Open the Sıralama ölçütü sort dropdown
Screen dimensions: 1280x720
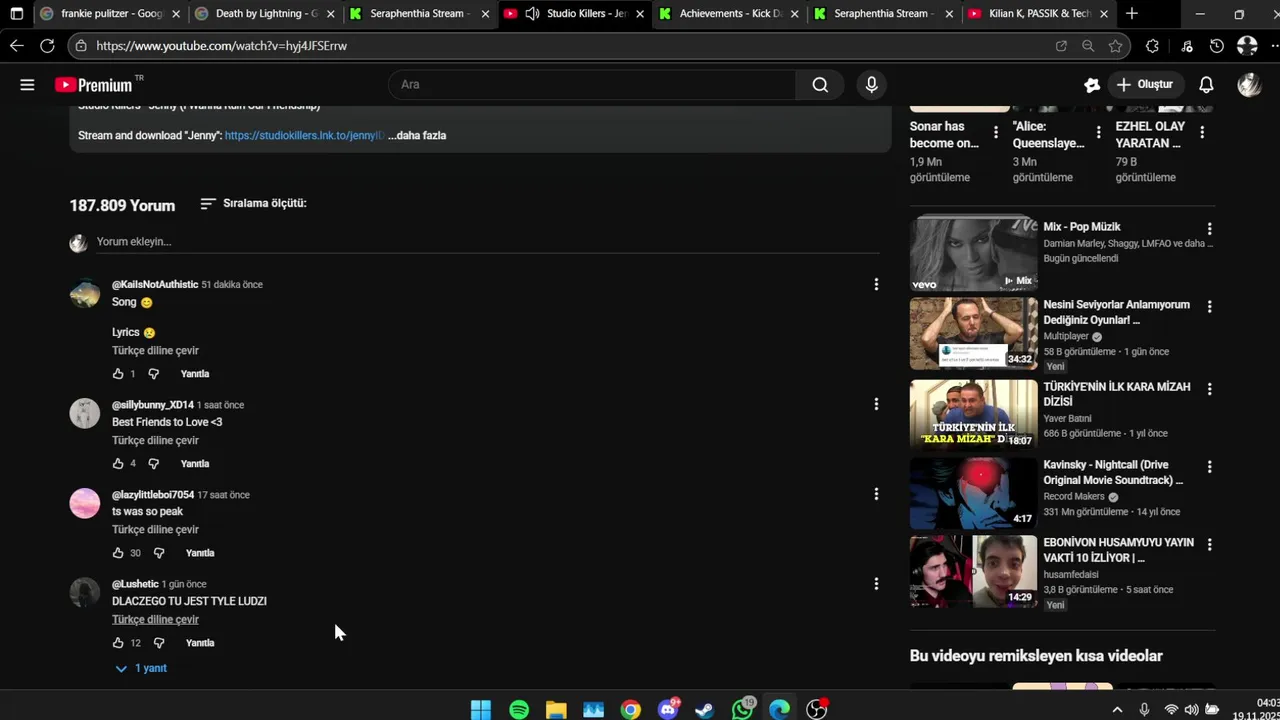253,203
